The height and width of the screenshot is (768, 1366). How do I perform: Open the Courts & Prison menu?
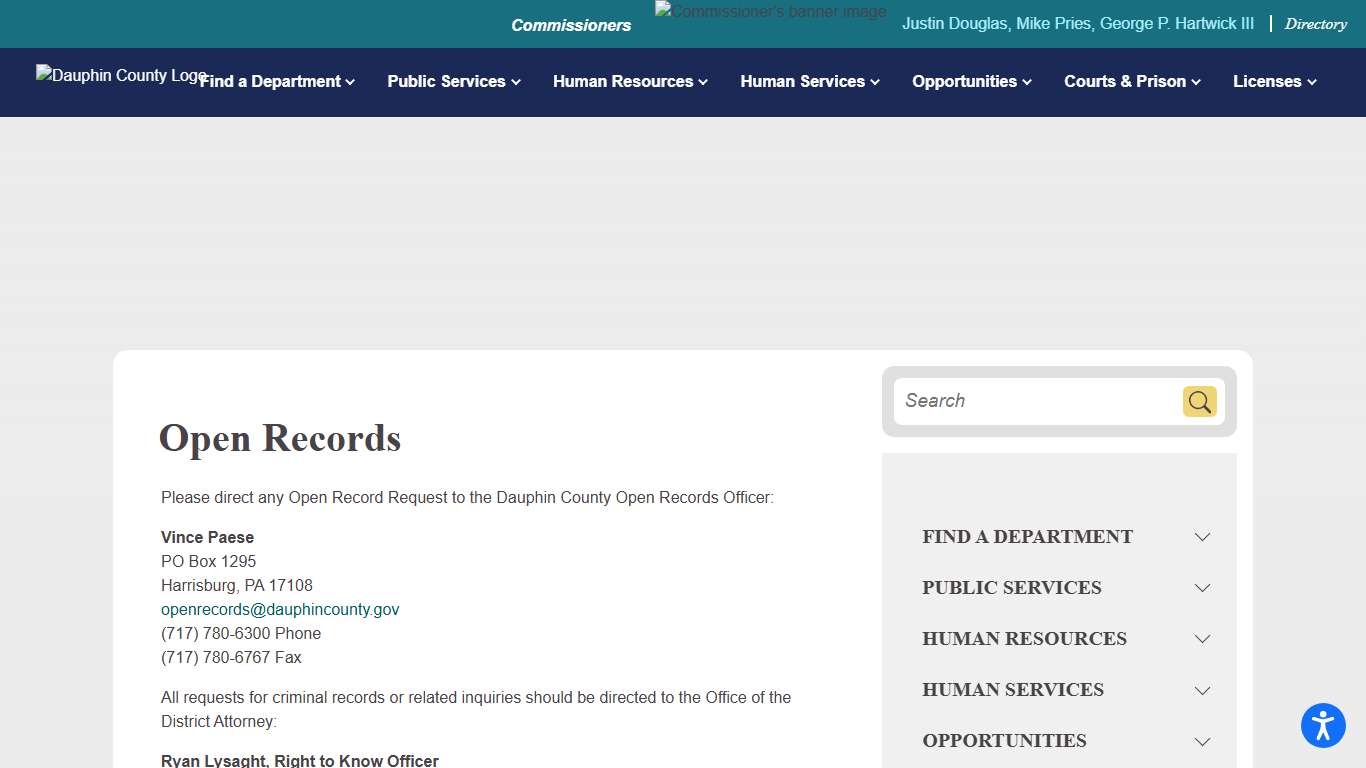1131,82
